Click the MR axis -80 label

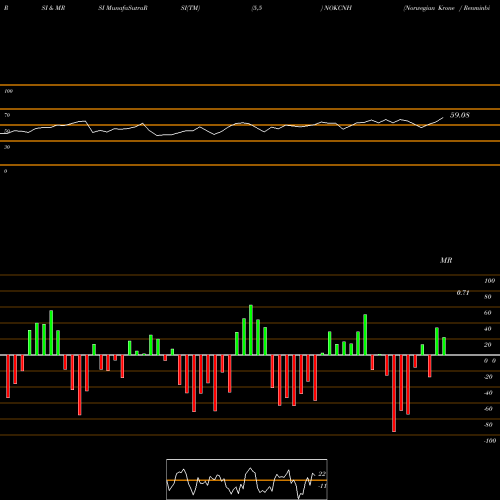point(488,425)
